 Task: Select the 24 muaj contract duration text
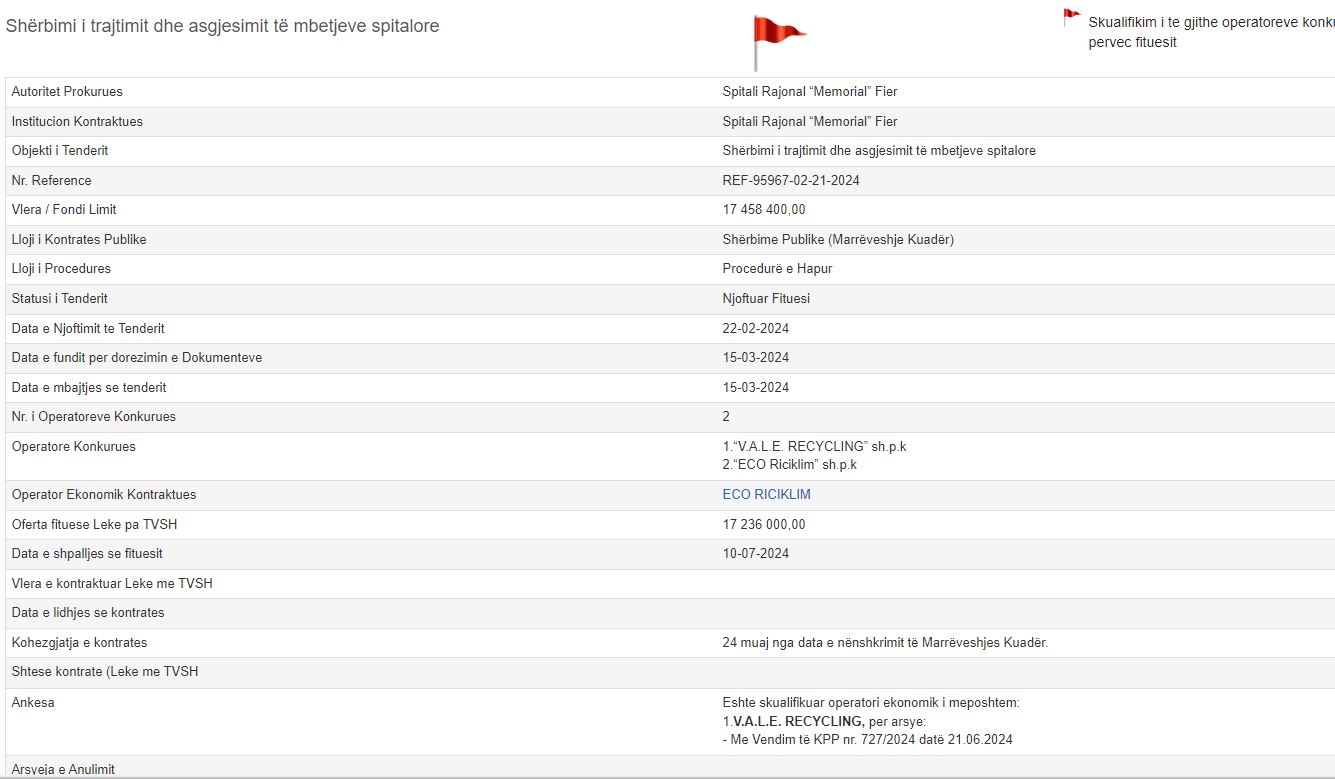[884, 643]
